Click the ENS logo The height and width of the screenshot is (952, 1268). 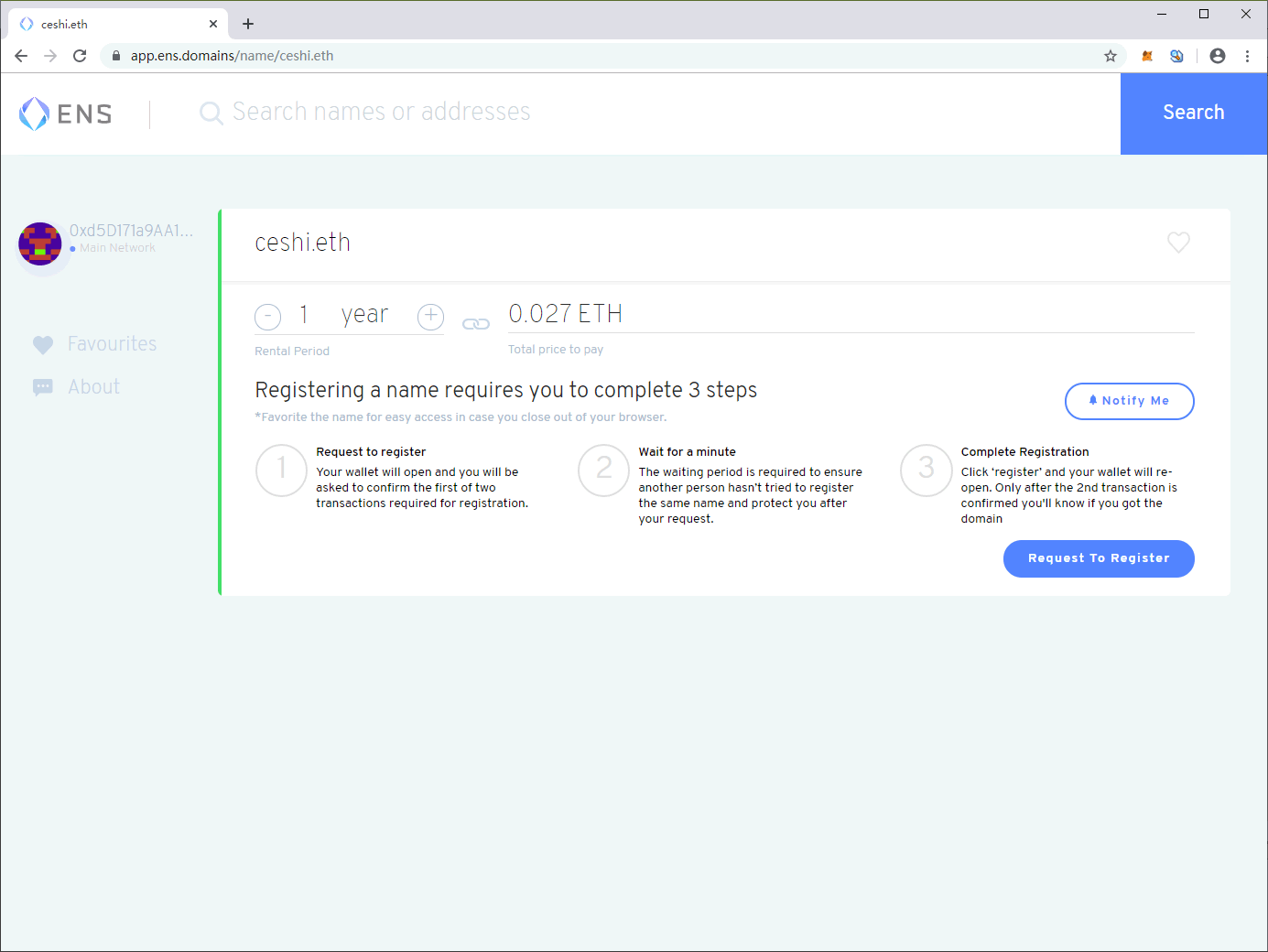pyautogui.click(x=66, y=114)
